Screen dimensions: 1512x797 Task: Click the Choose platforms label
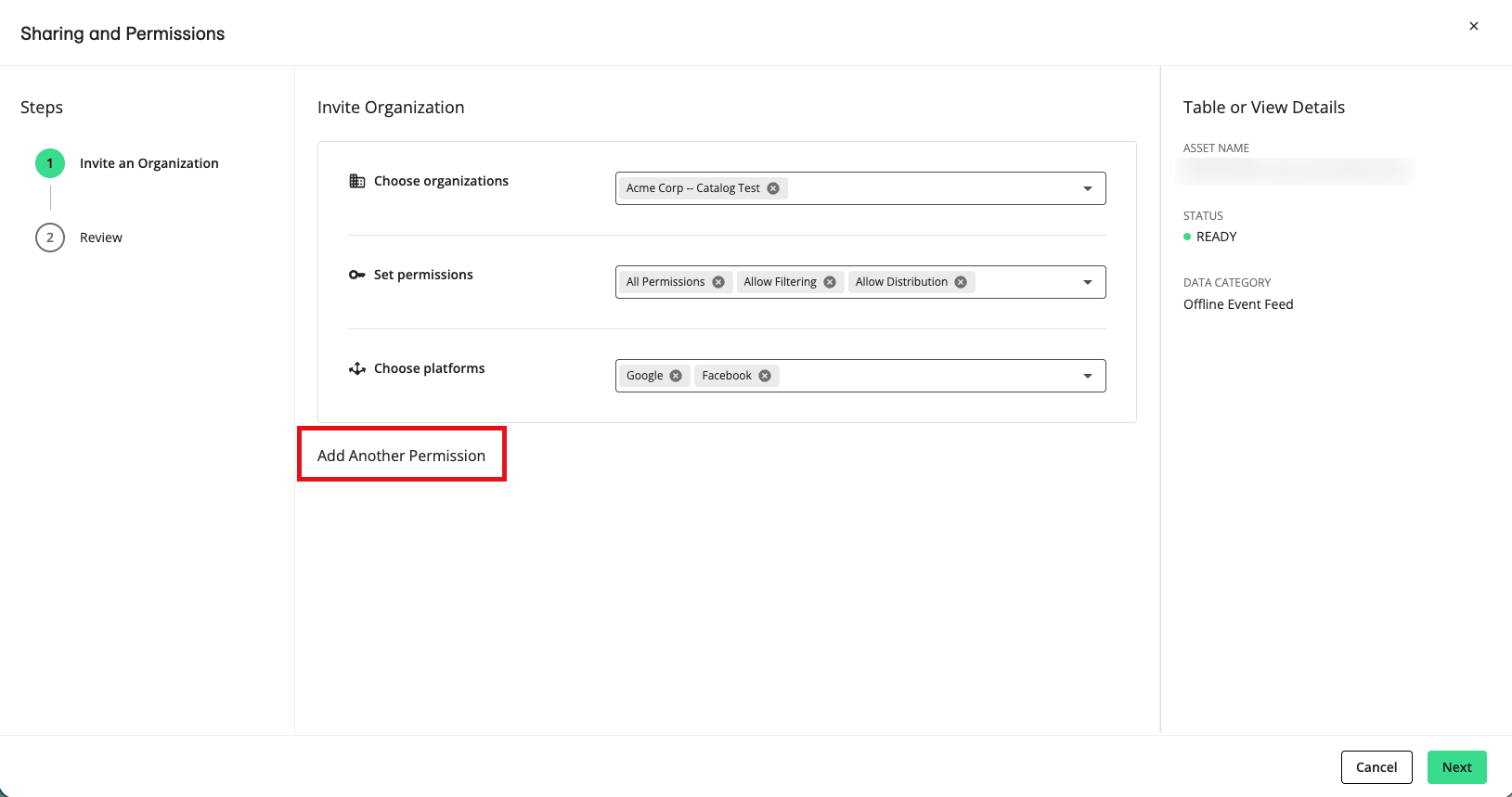click(x=429, y=368)
